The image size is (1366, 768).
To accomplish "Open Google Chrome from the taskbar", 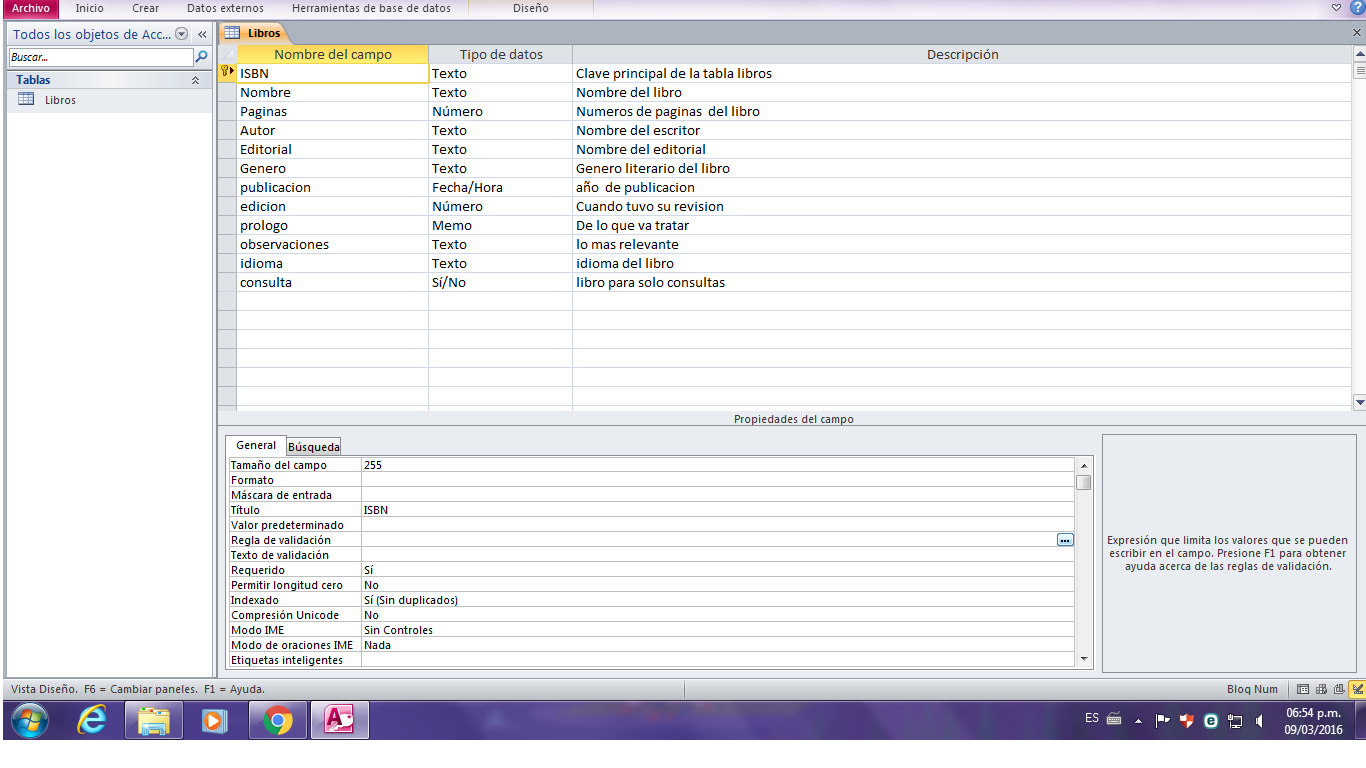I will (277, 720).
